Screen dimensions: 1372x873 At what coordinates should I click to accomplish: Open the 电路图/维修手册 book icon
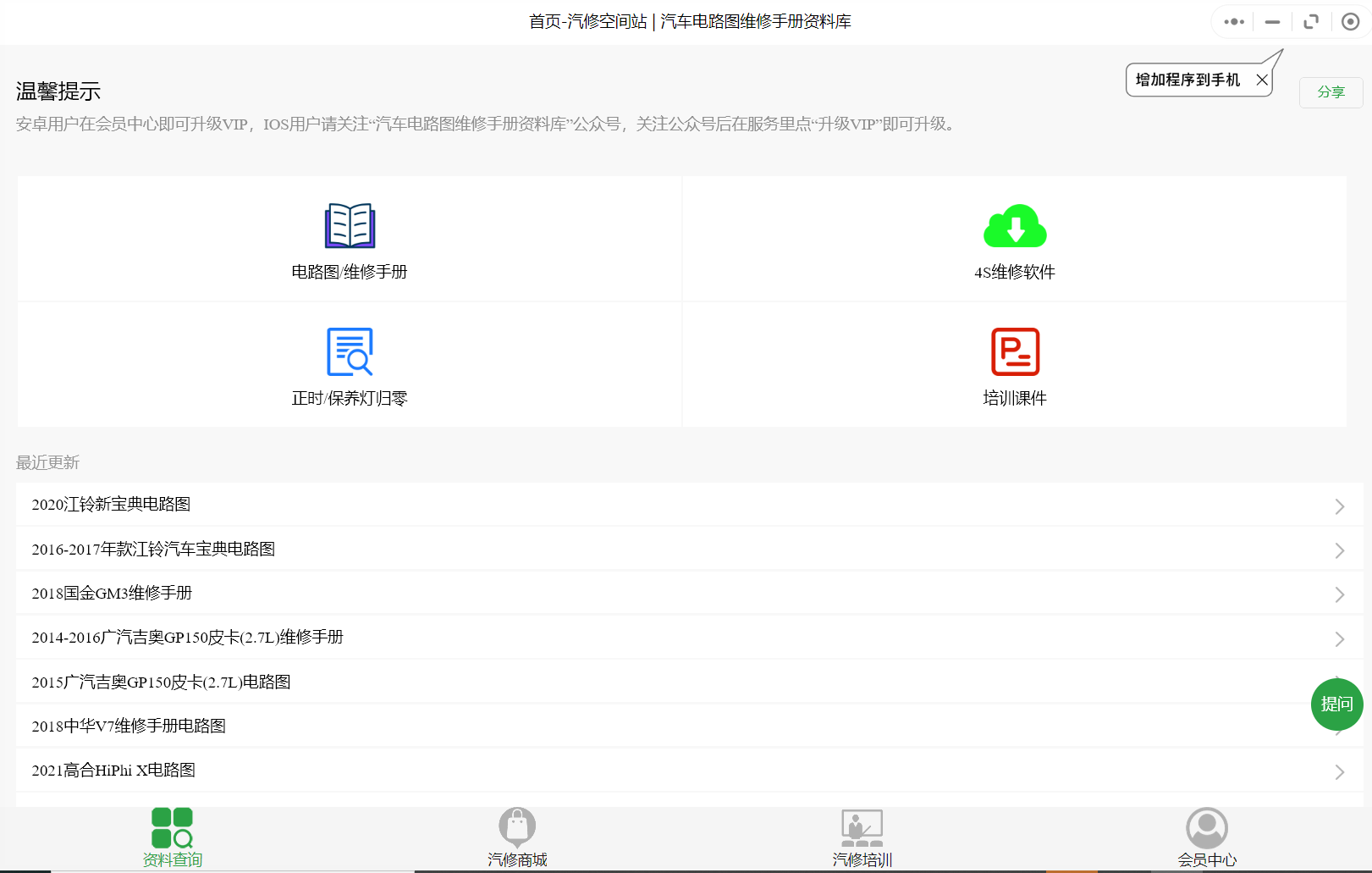pos(350,225)
